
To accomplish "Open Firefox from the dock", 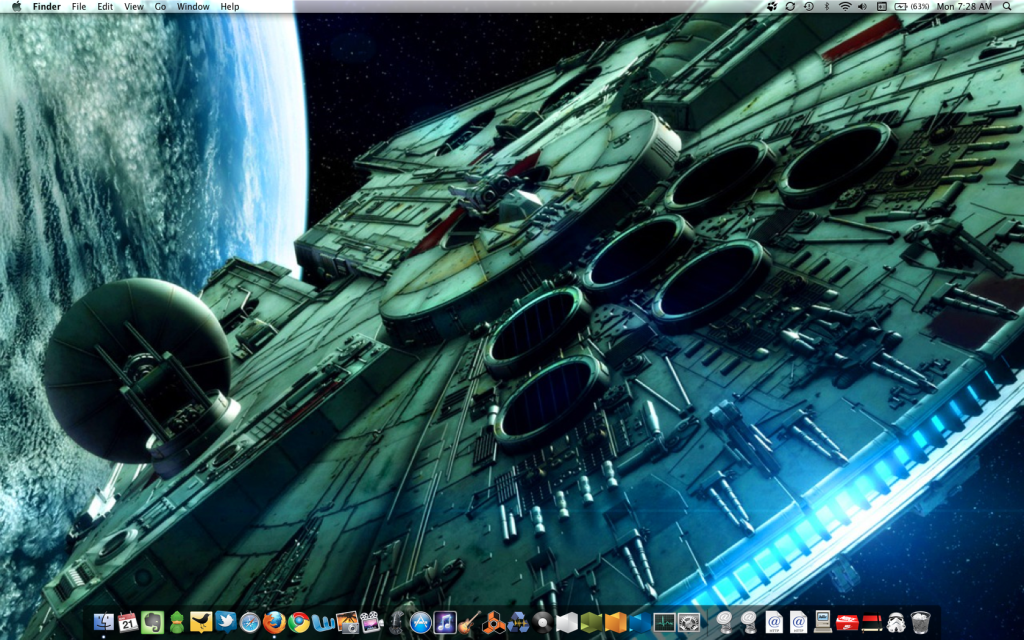I will (274, 622).
